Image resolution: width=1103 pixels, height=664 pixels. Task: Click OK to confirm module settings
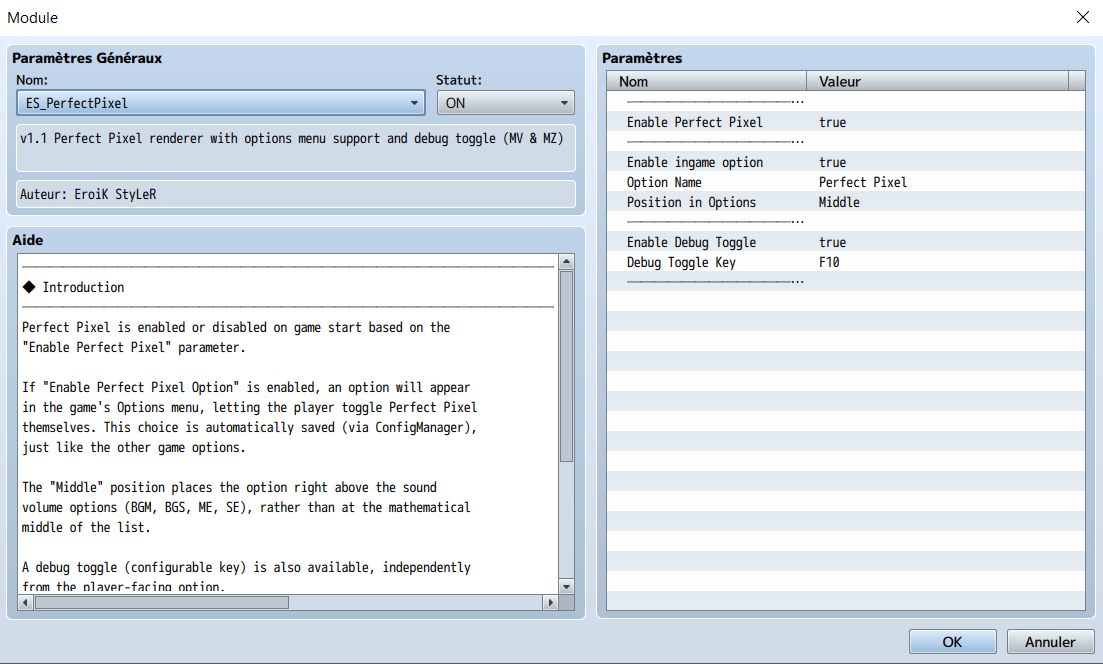tap(952, 641)
